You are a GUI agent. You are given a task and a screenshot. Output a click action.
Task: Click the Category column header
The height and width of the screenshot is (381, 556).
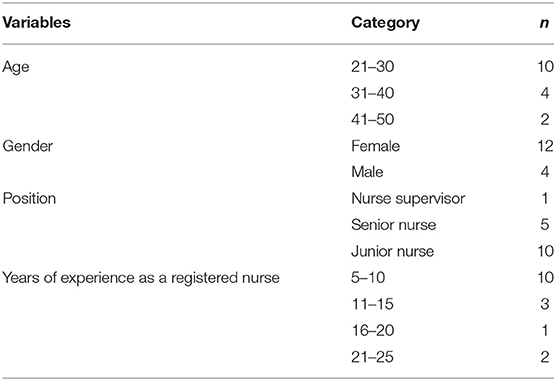pyautogui.click(x=385, y=23)
